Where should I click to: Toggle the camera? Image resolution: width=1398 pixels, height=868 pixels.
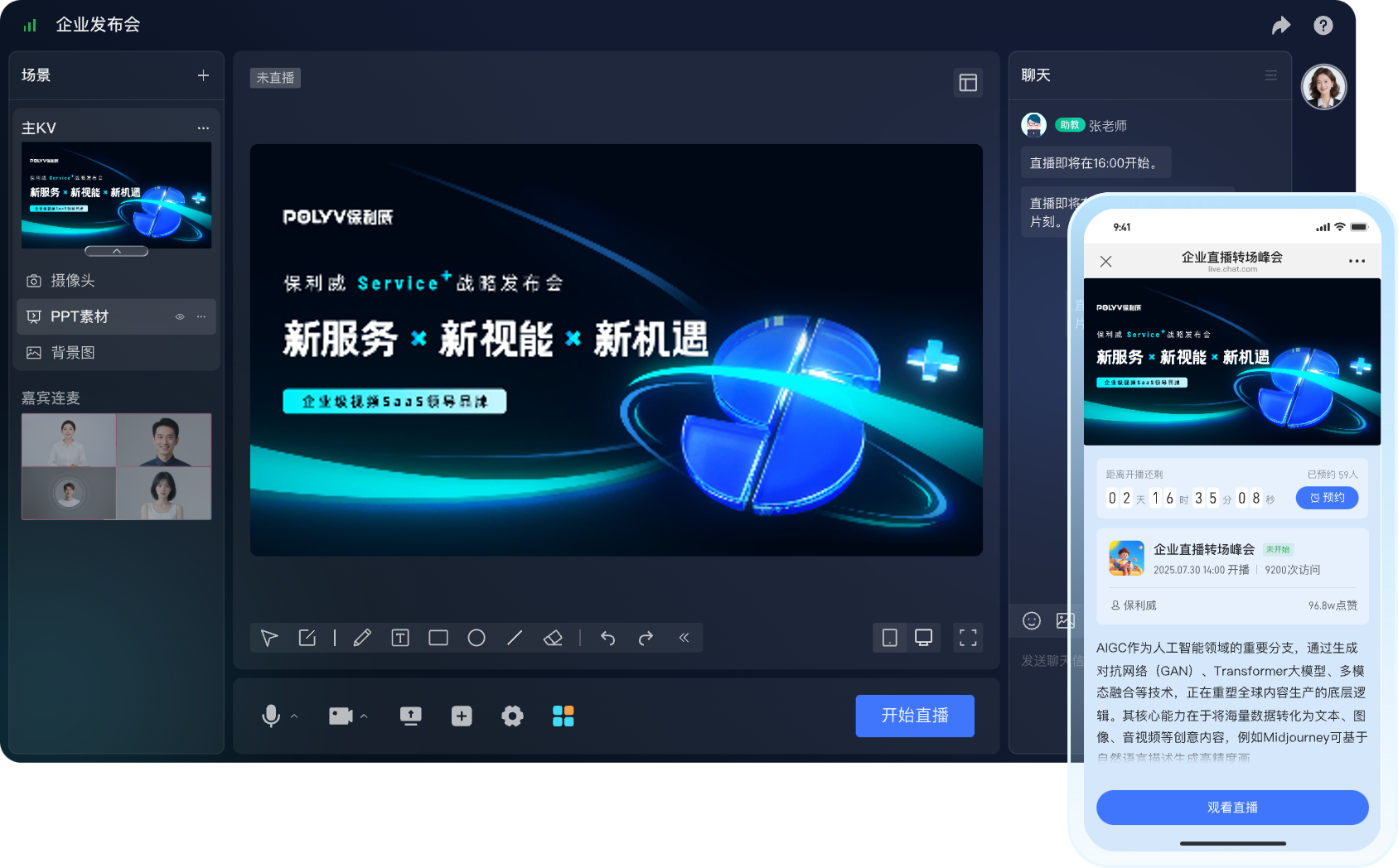[341, 716]
